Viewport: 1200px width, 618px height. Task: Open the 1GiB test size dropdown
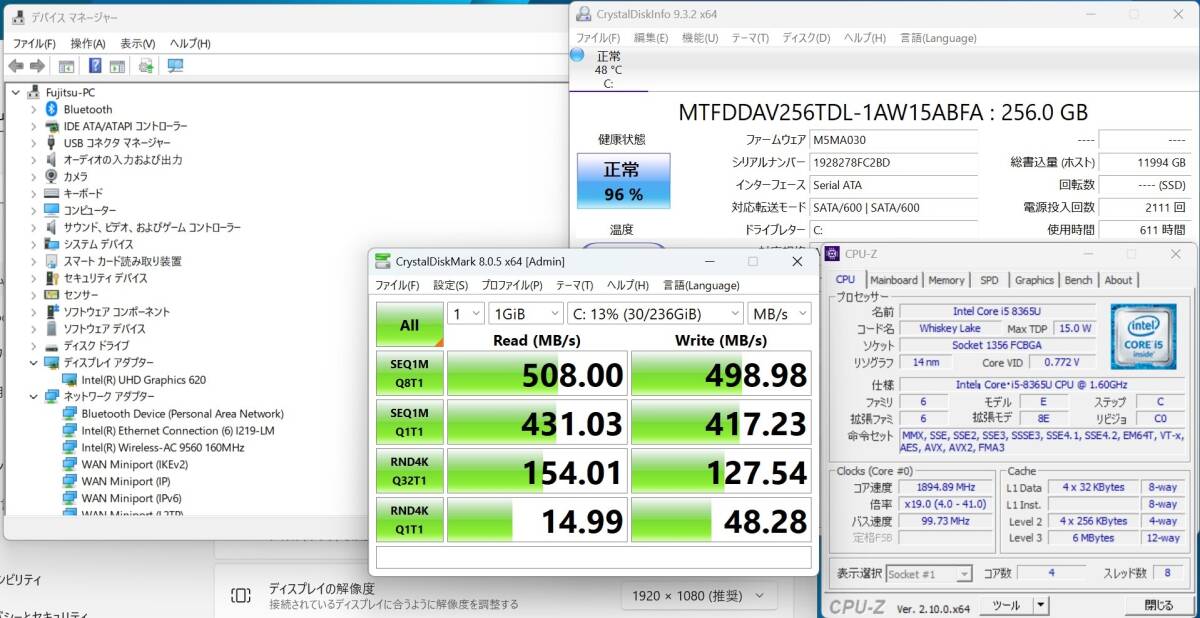[524, 313]
